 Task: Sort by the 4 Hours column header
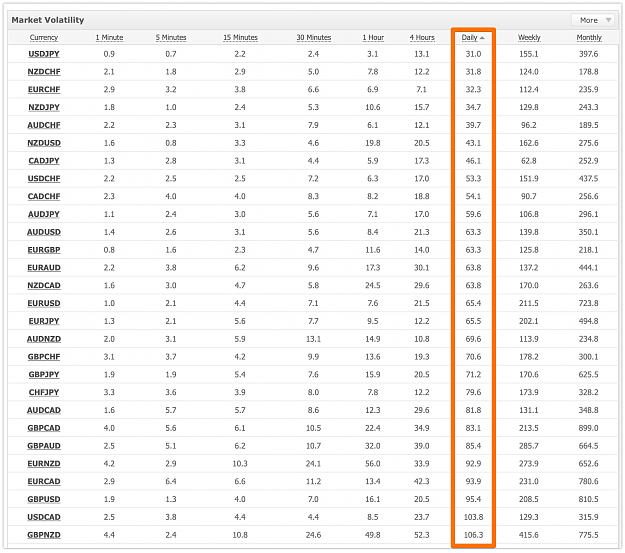pos(422,37)
